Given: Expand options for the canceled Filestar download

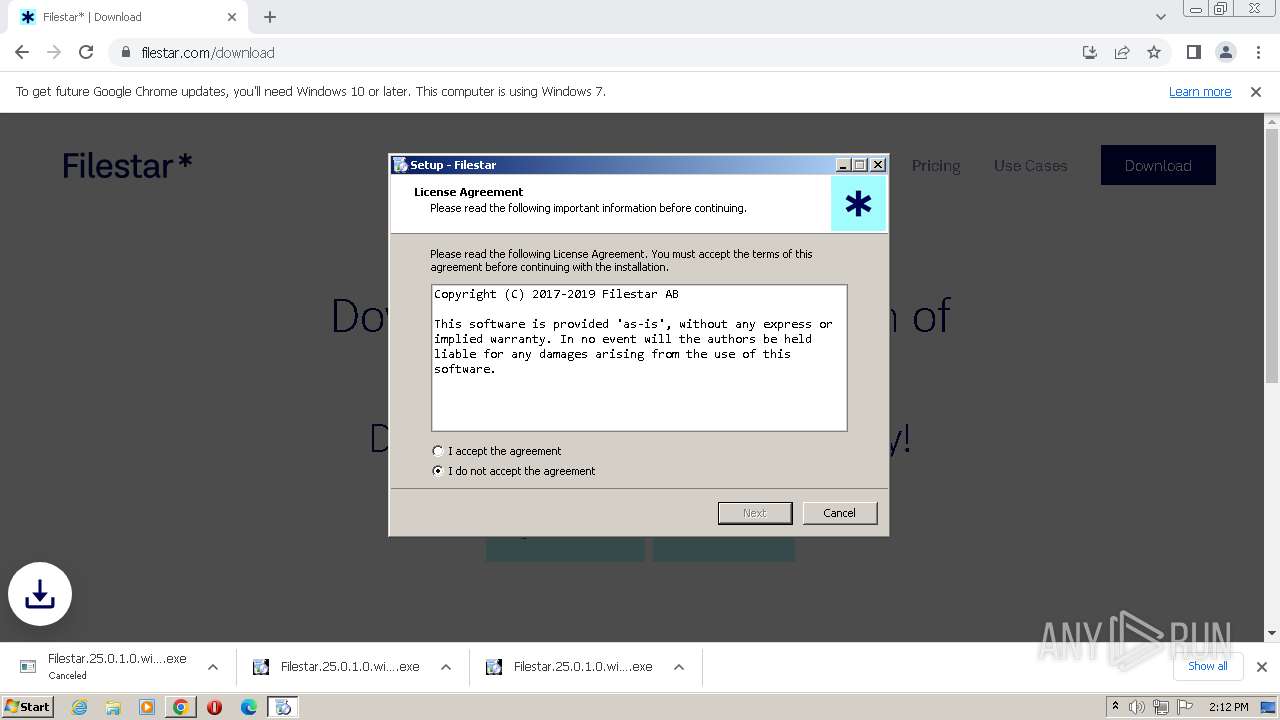Looking at the screenshot, I should pos(213,667).
